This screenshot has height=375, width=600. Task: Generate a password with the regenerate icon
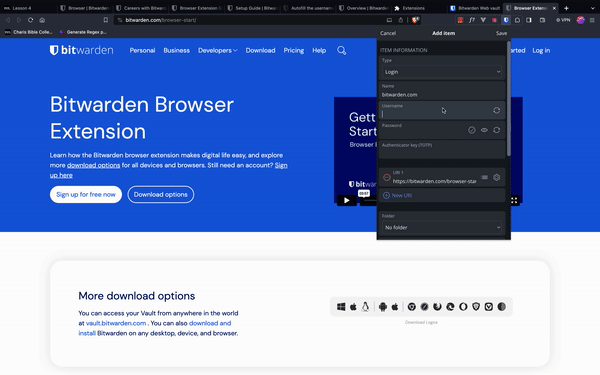point(496,130)
